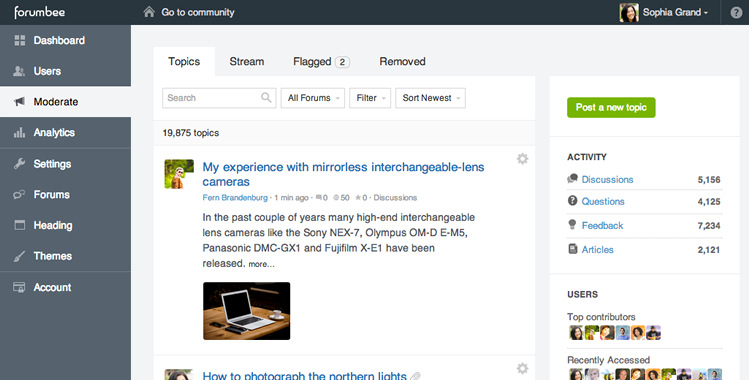Open Analytics in the sidebar
749x380 pixels.
click(x=65, y=133)
